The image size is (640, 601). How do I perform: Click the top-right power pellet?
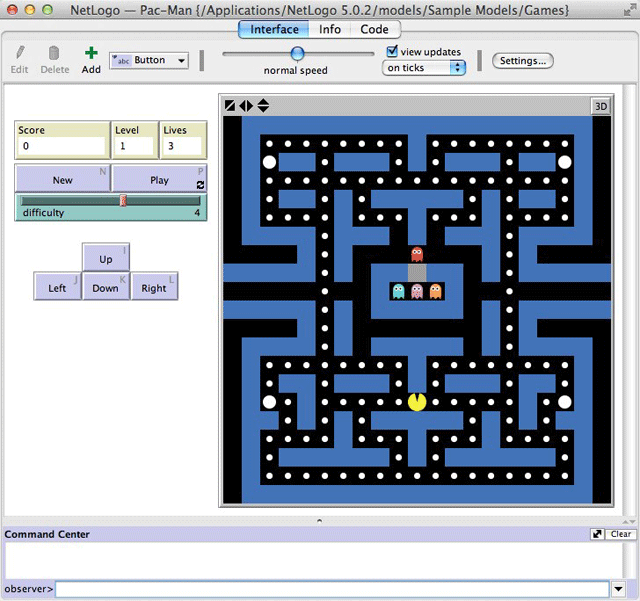pyautogui.click(x=564, y=162)
